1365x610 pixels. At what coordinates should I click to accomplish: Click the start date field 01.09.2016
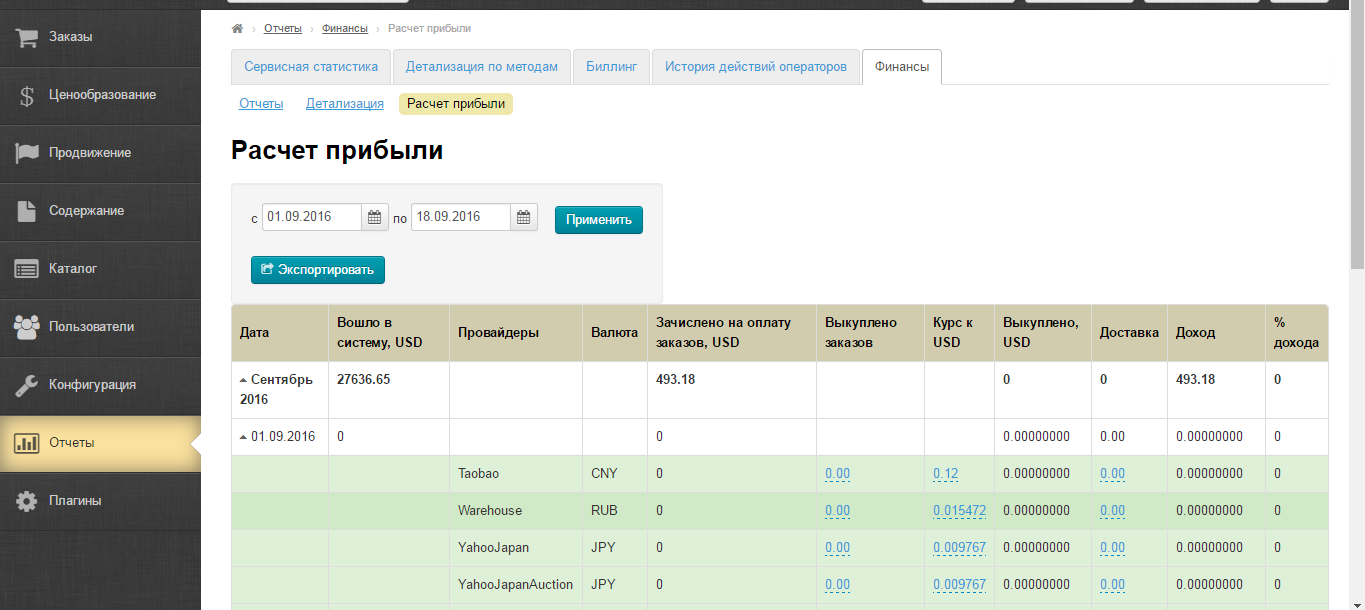(311, 217)
